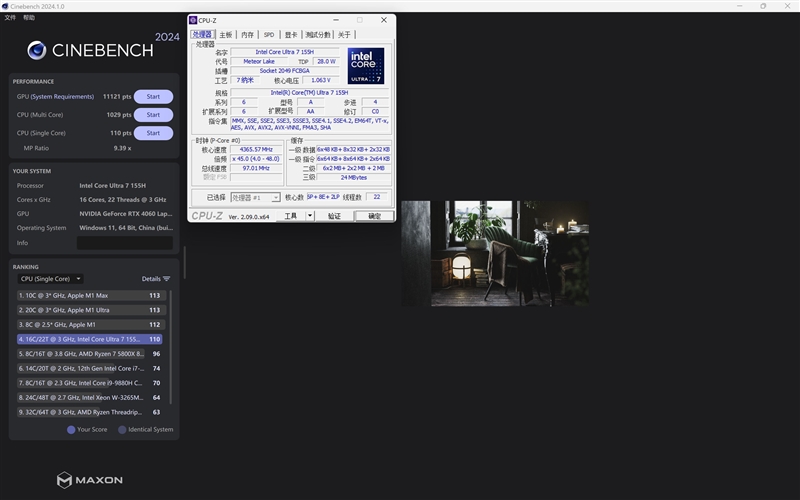This screenshot has width=800, height=500.
Task: Open the 帮助 menu in Cinebench
Action: (x=29, y=17)
